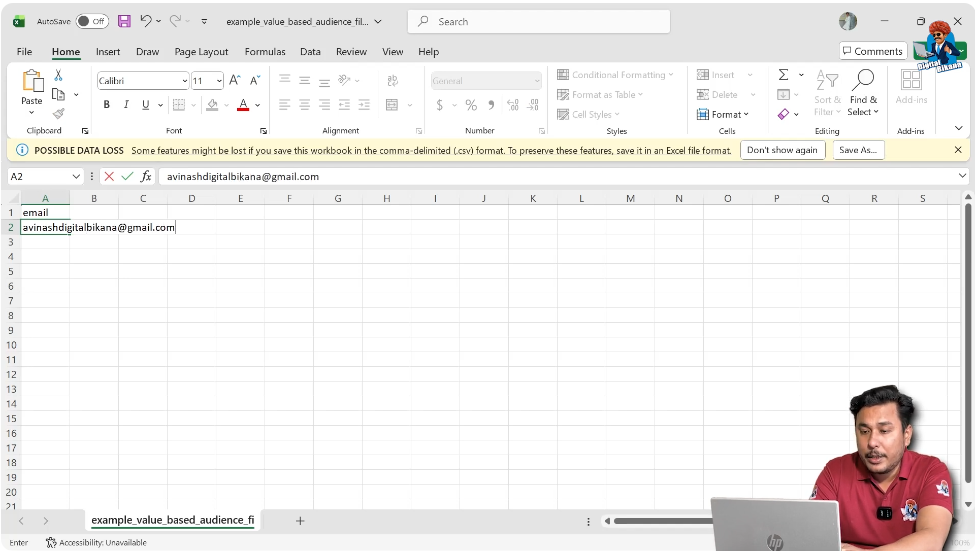Select cell A1 containing email
The image size is (975, 552).
coord(45,213)
